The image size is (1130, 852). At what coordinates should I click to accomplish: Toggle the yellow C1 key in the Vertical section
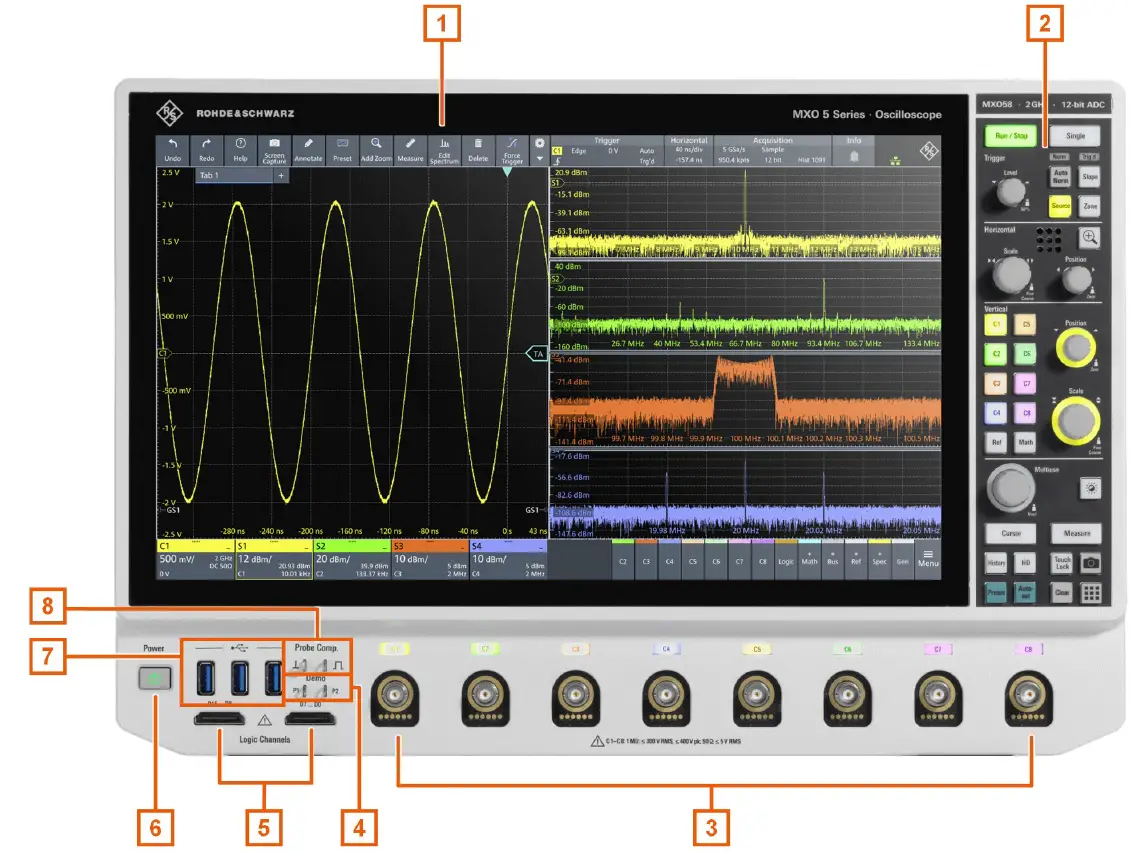coord(996,324)
